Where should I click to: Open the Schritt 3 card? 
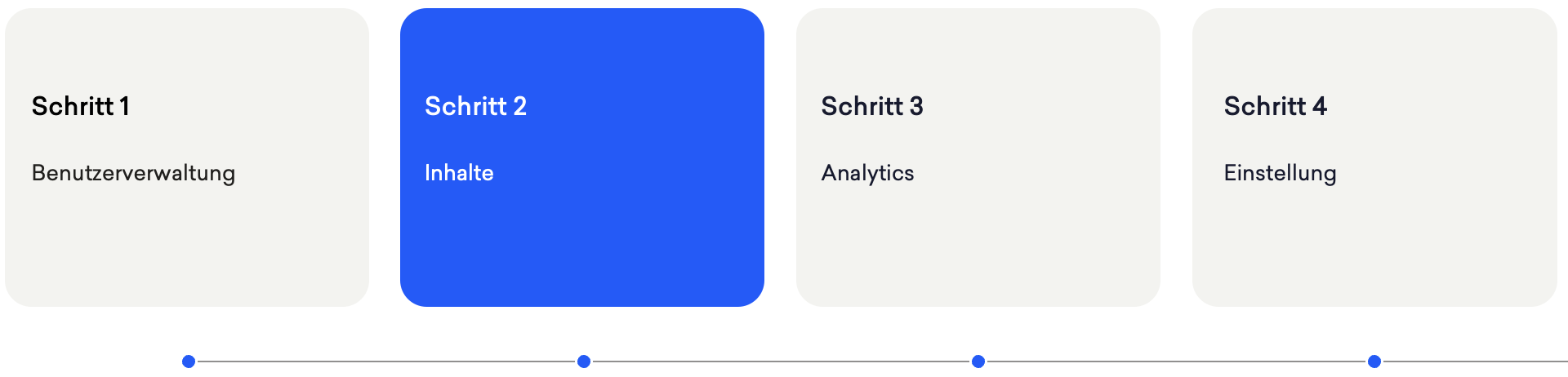978,157
